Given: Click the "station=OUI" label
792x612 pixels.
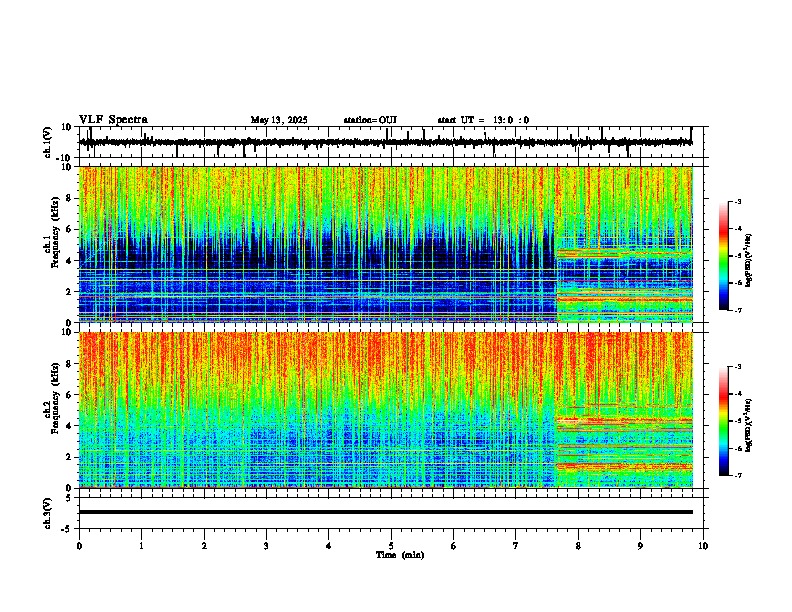Looking at the screenshot, I should pyautogui.click(x=370, y=120).
